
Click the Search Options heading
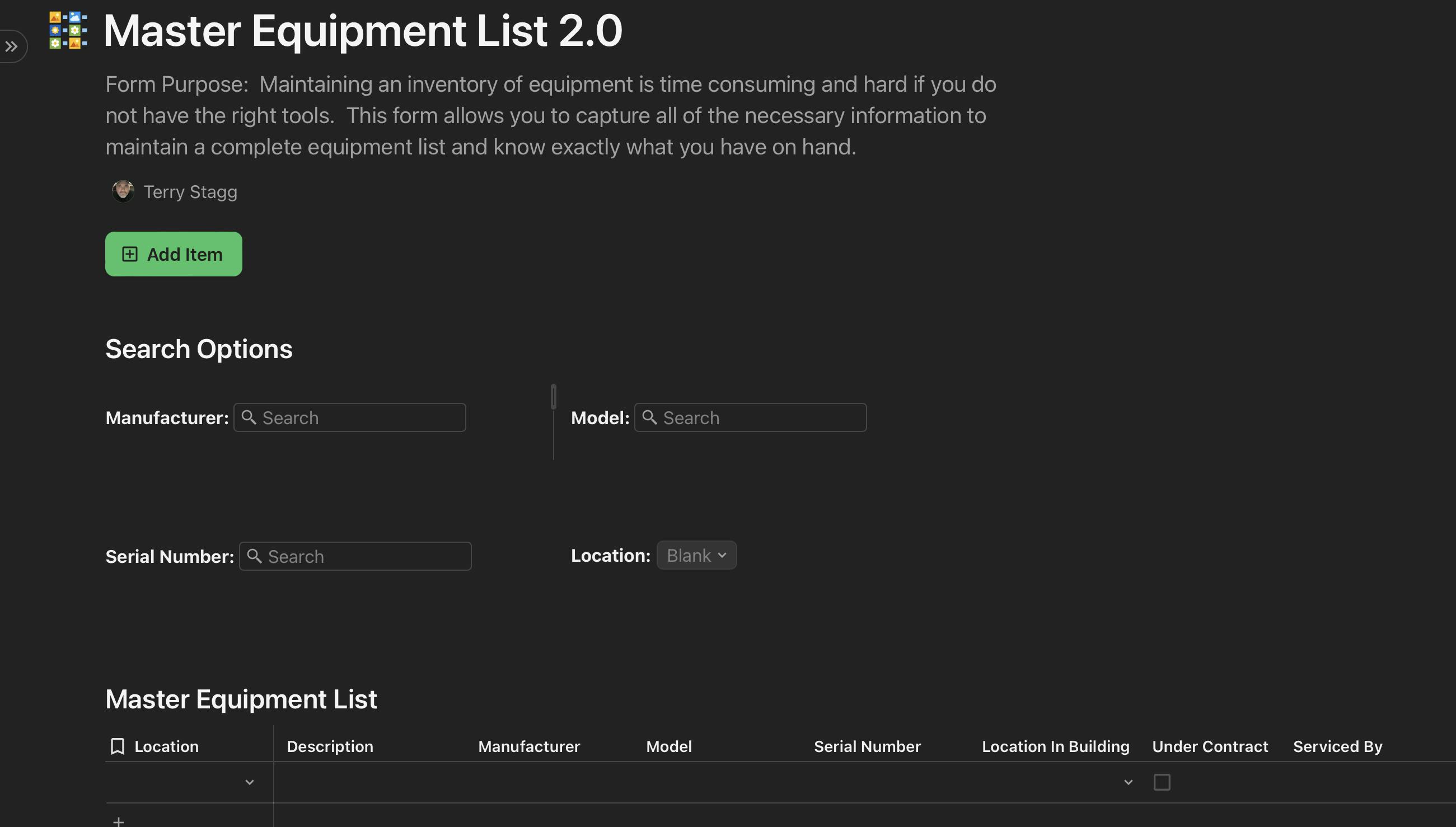point(199,349)
